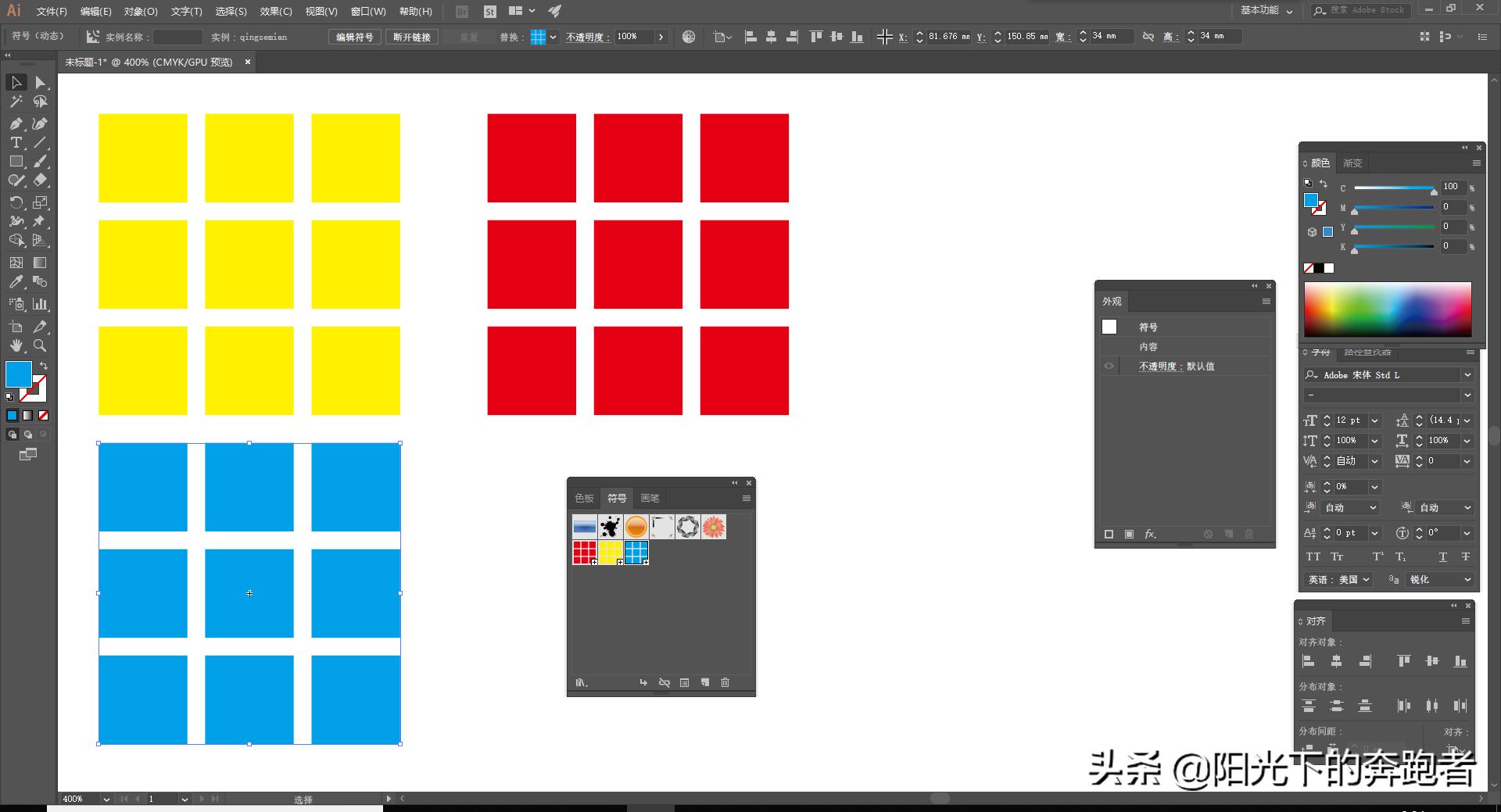Open the 效果(C) menu

(x=275, y=12)
